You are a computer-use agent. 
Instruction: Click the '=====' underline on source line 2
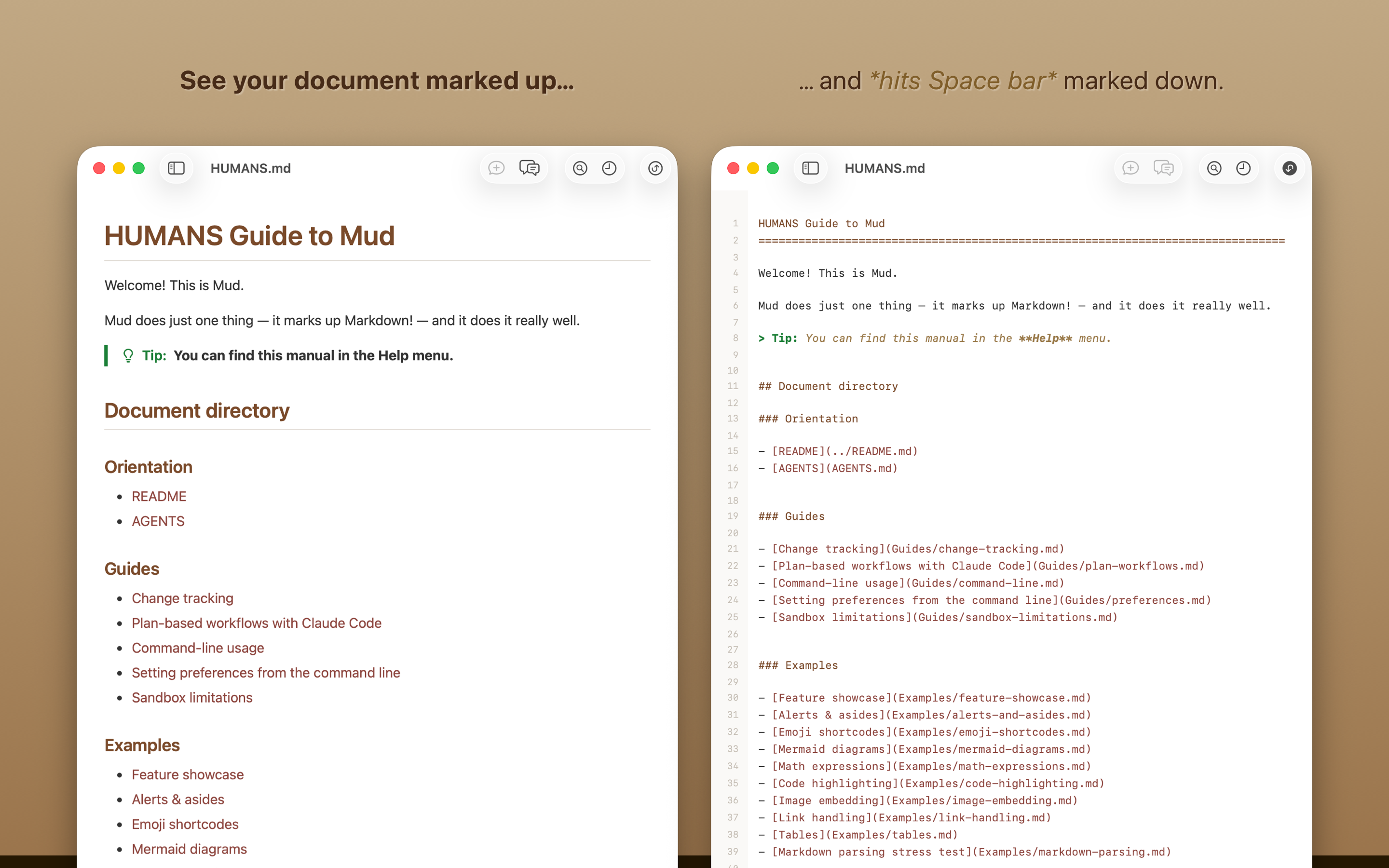click(x=1021, y=241)
